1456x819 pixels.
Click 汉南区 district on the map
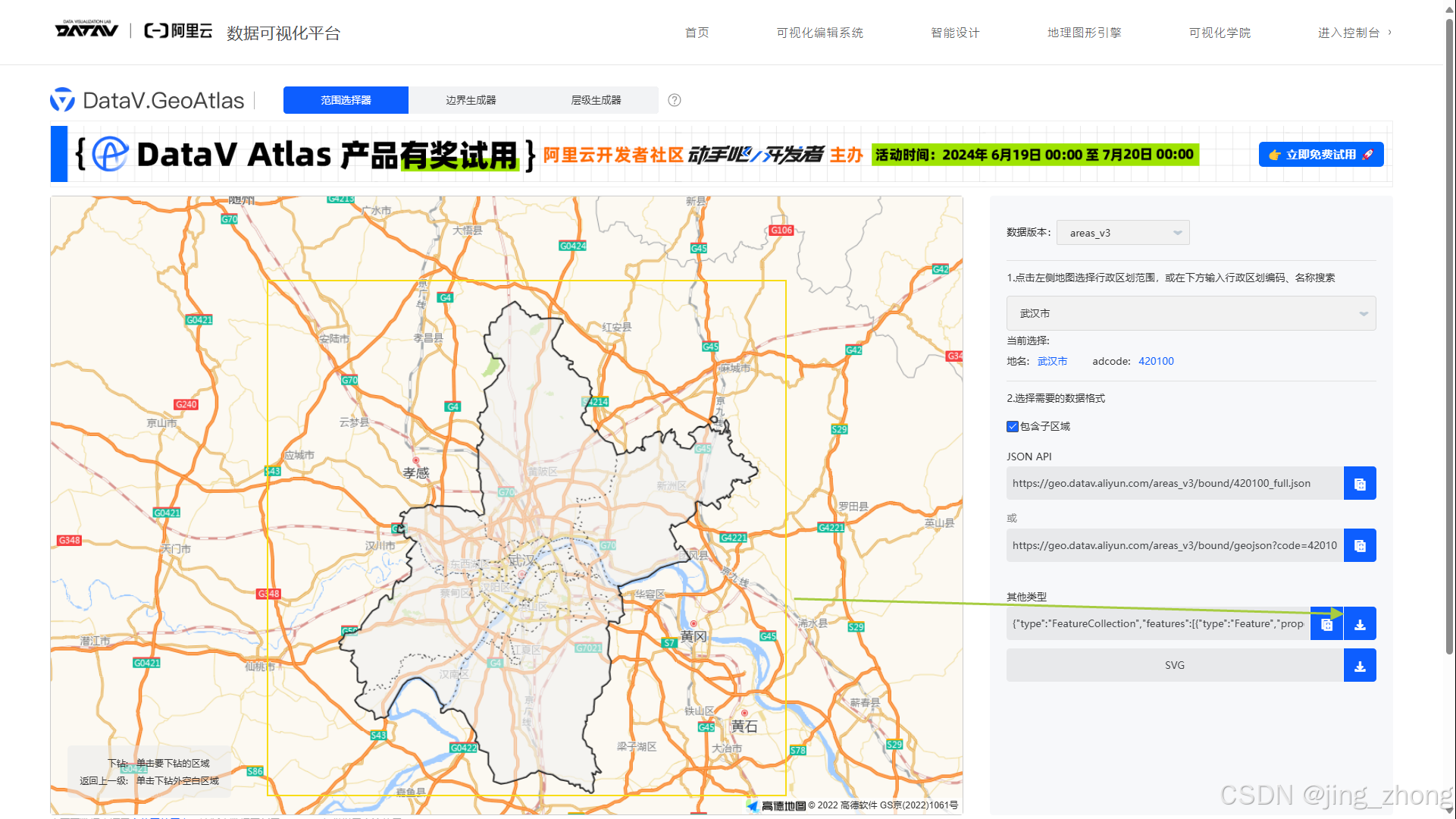point(455,674)
